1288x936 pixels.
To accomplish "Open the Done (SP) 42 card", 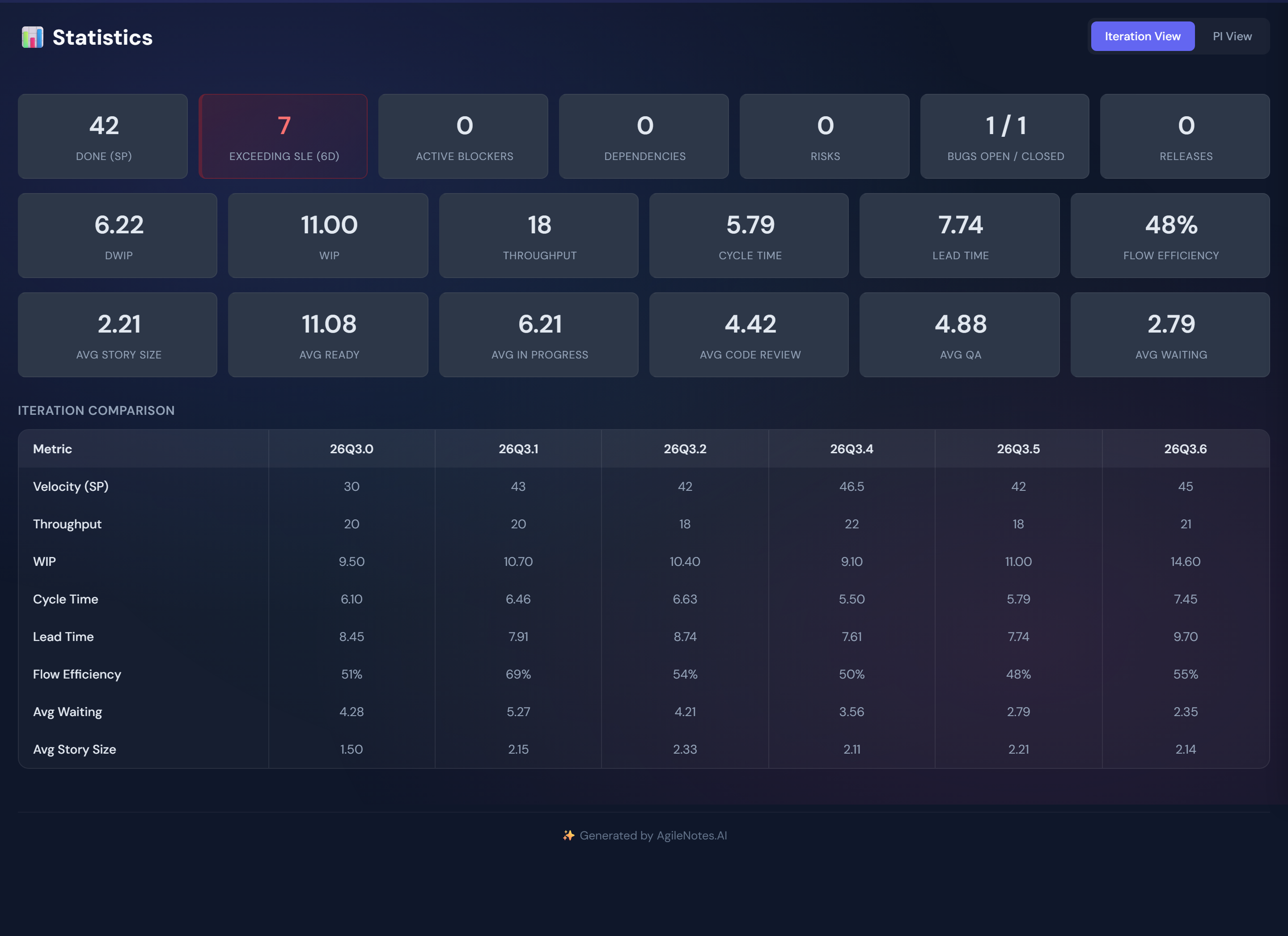I will (x=103, y=136).
